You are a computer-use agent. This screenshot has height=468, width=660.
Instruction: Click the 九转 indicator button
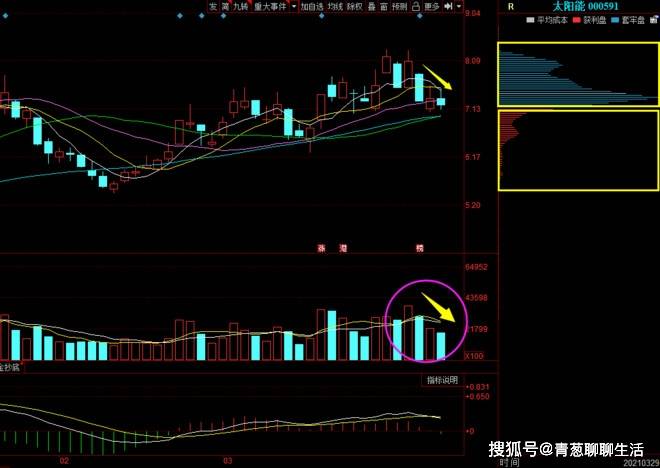click(x=241, y=6)
